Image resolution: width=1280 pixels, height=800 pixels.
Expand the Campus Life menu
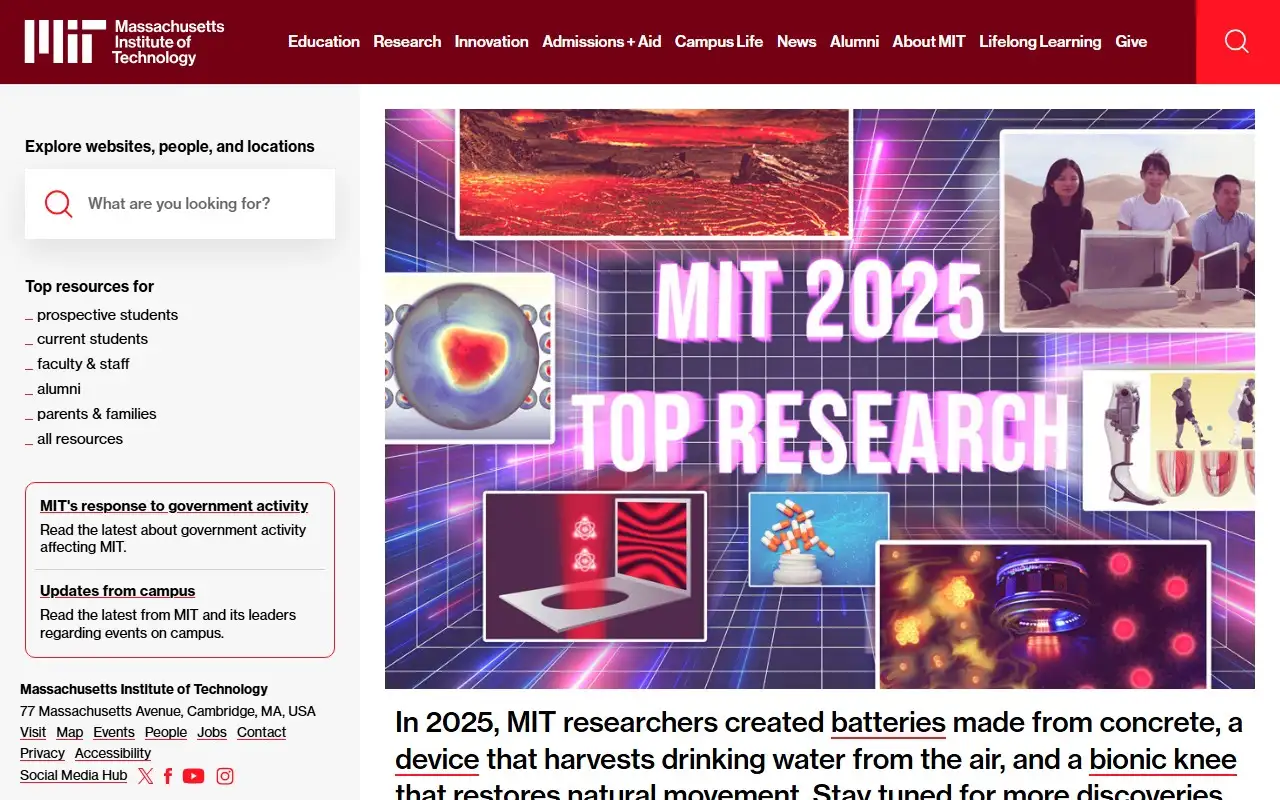[718, 41]
